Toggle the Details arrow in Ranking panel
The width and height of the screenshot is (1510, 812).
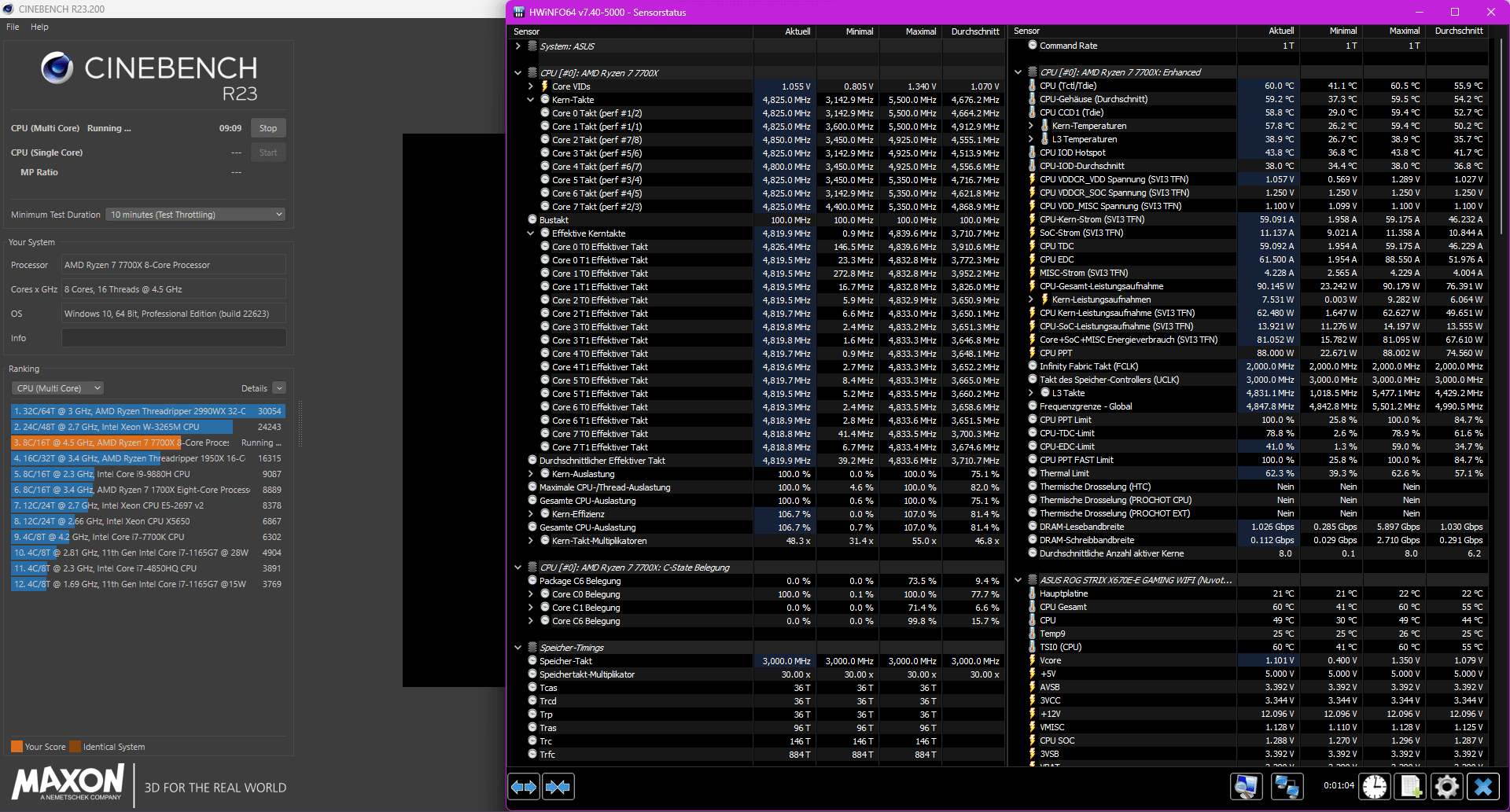click(x=279, y=388)
